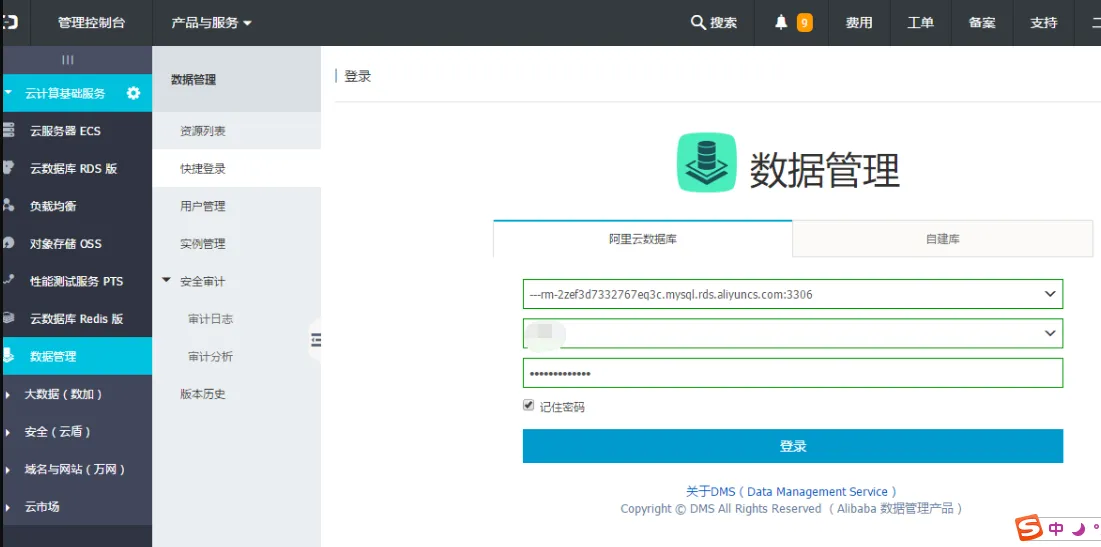Open 备案 in top navigation
The width and height of the screenshot is (1101, 547).
pyautogui.click(x=982, y=22)
